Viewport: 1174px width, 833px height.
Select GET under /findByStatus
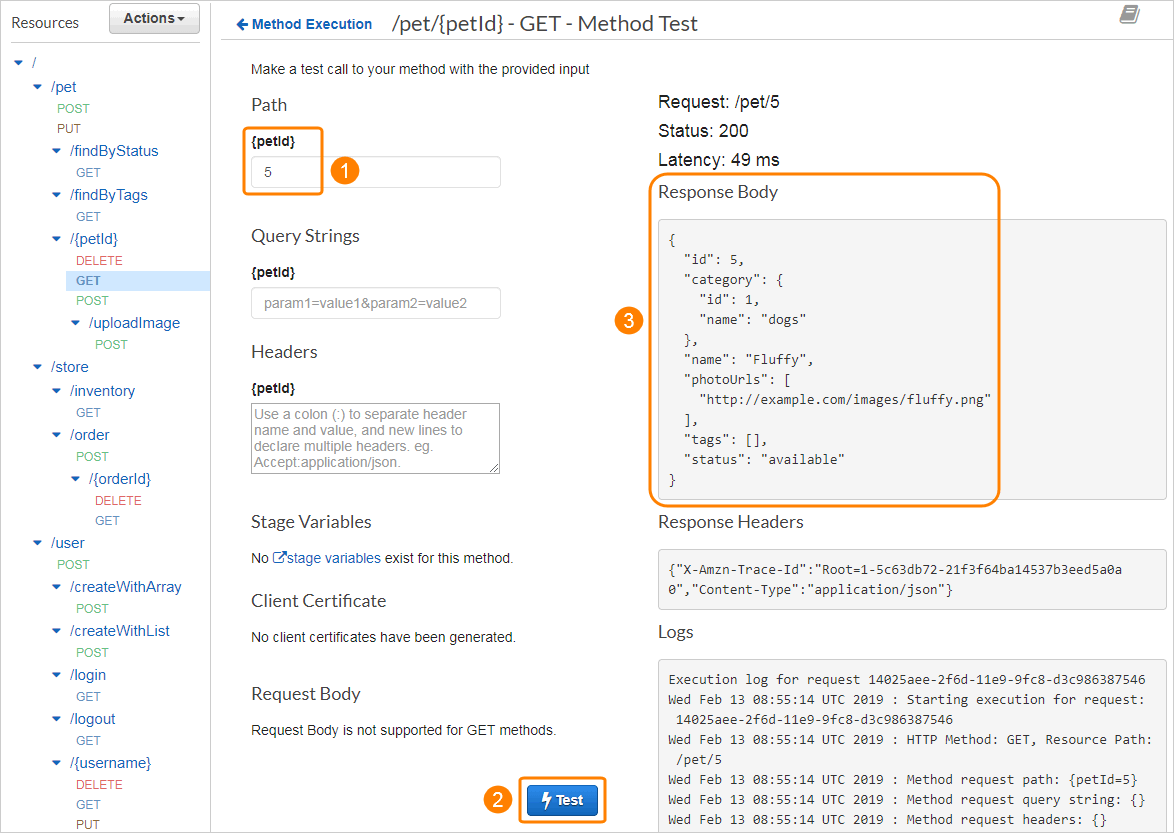[x=88, y=172]
